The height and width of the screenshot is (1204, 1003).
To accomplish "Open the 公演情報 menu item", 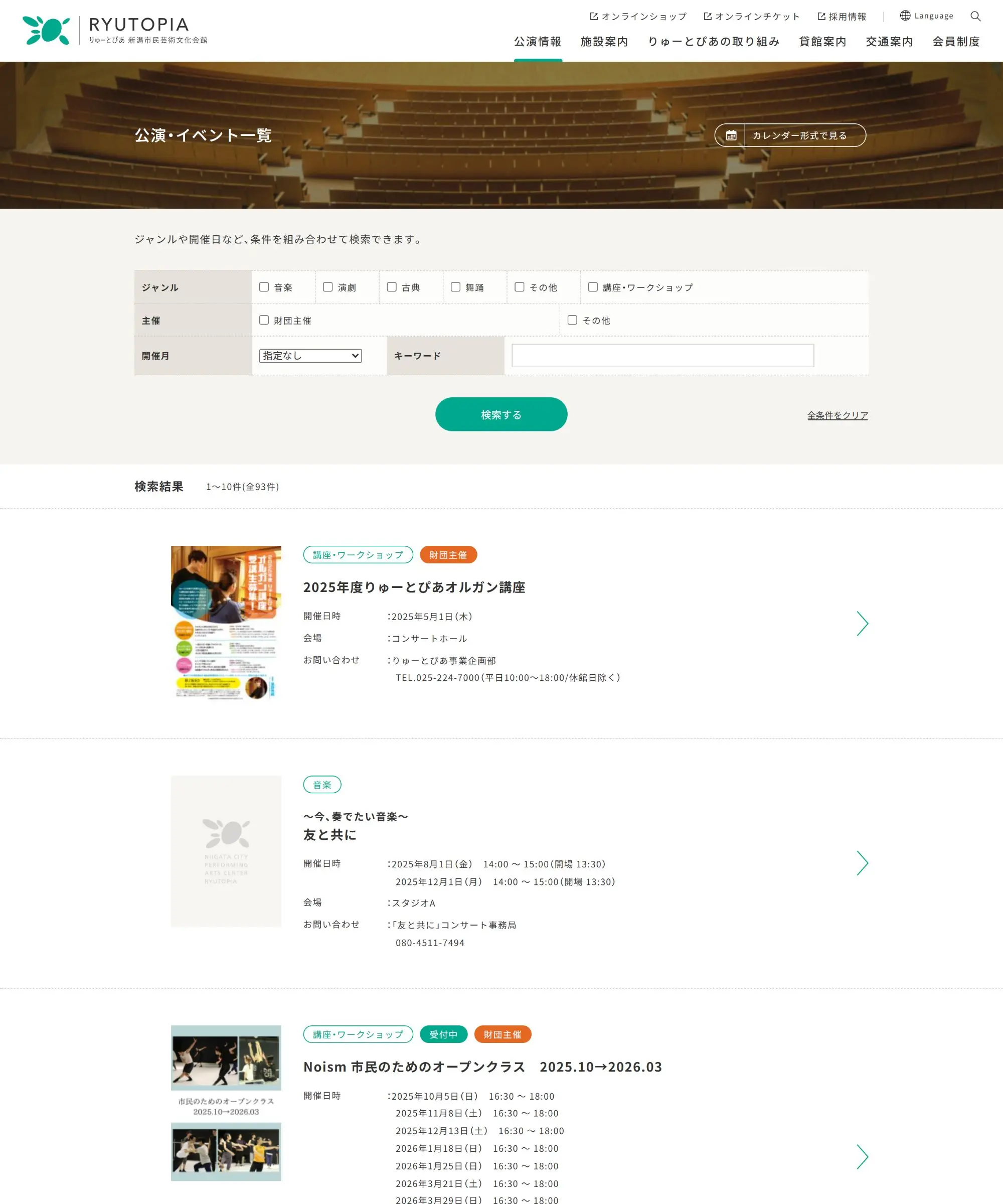I will [x=538, y=41].
